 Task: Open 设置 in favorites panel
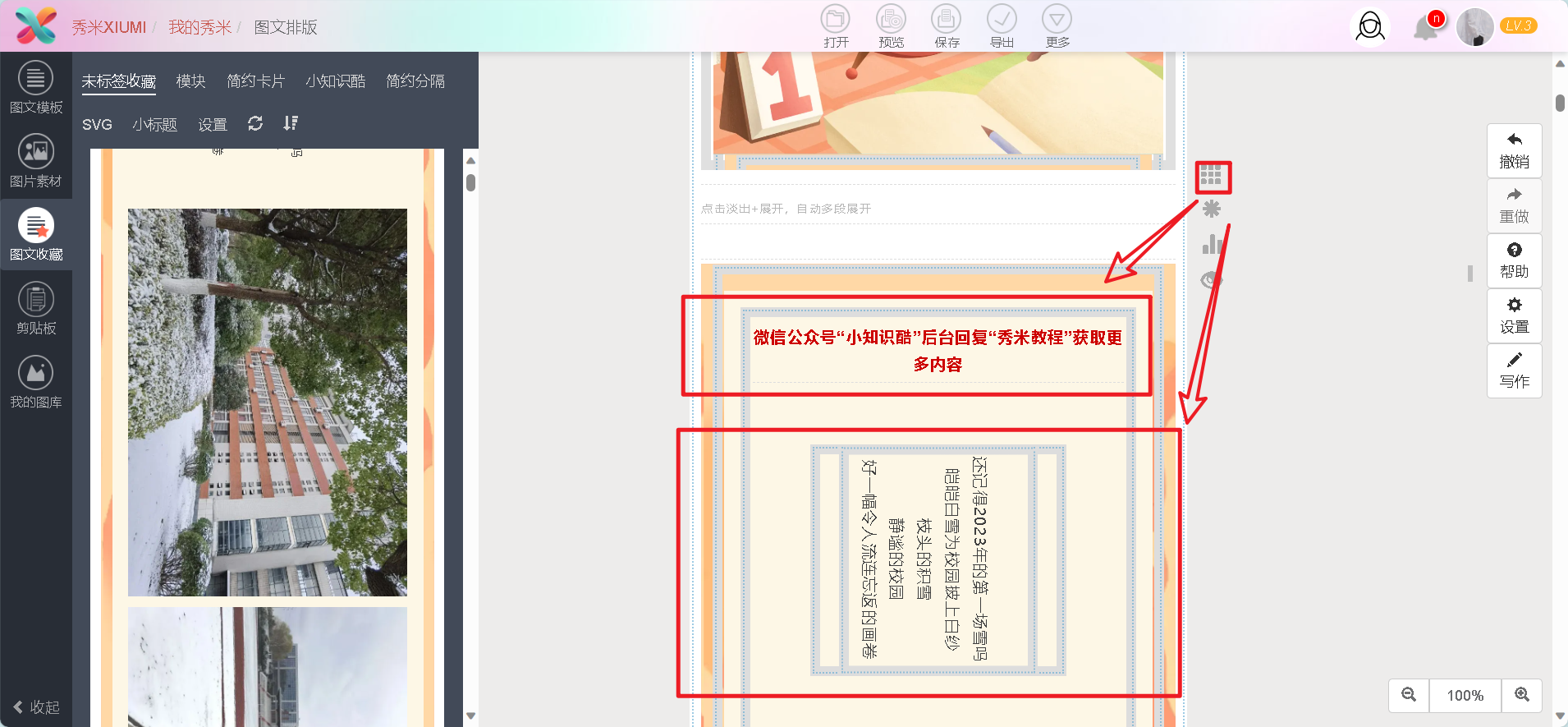point(213,124)
